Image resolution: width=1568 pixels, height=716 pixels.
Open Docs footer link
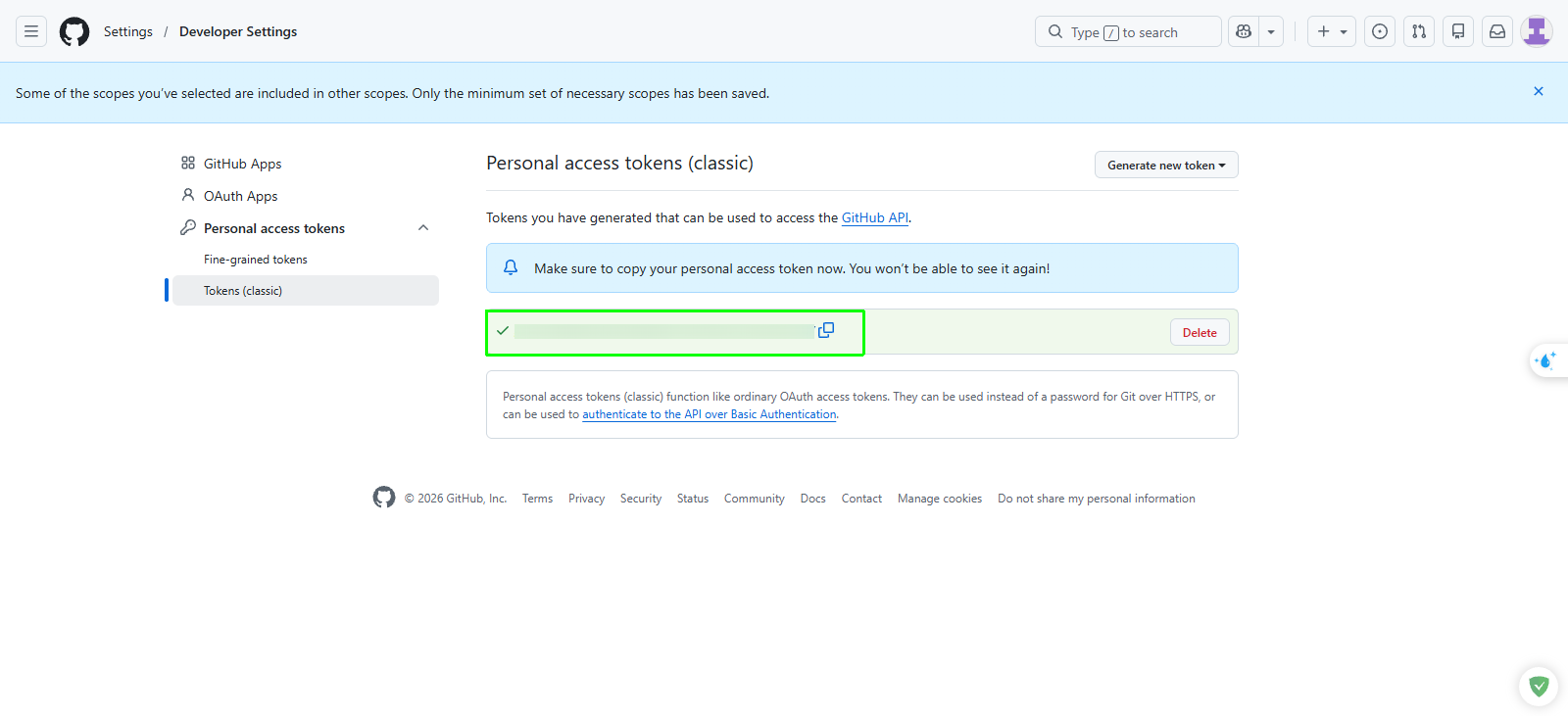(813, 499)
